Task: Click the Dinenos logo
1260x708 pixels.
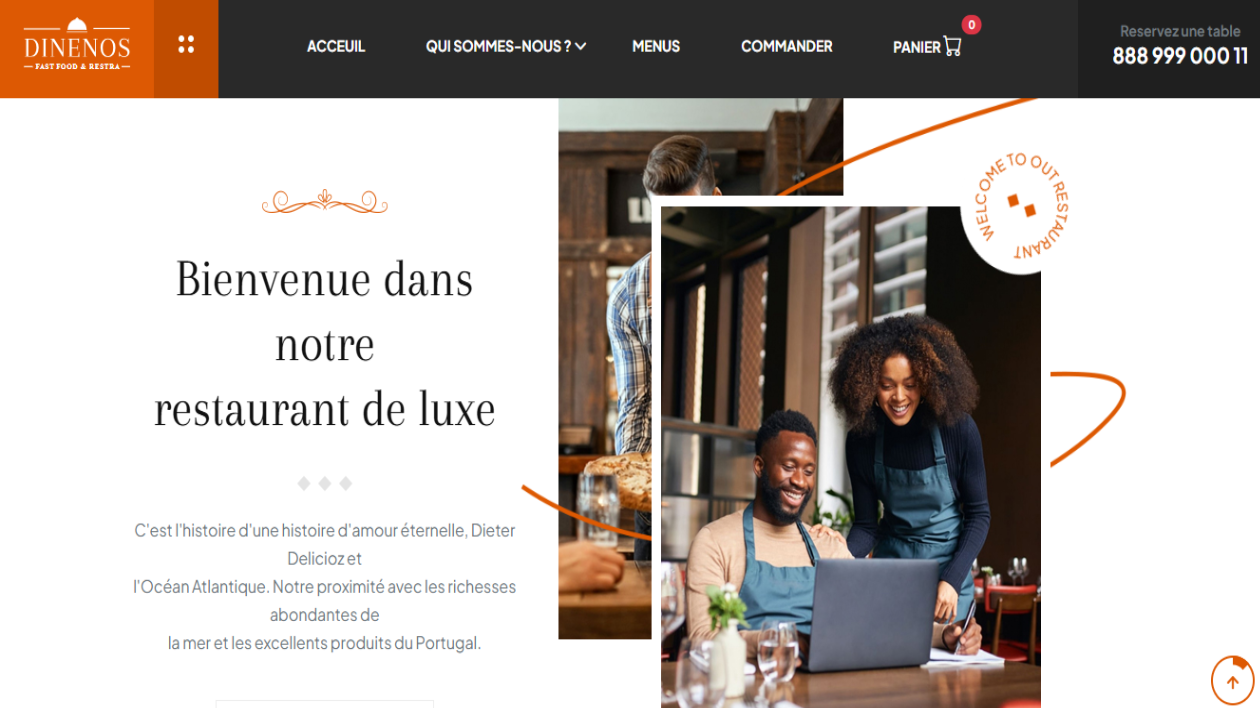Action: pos(77,44)
